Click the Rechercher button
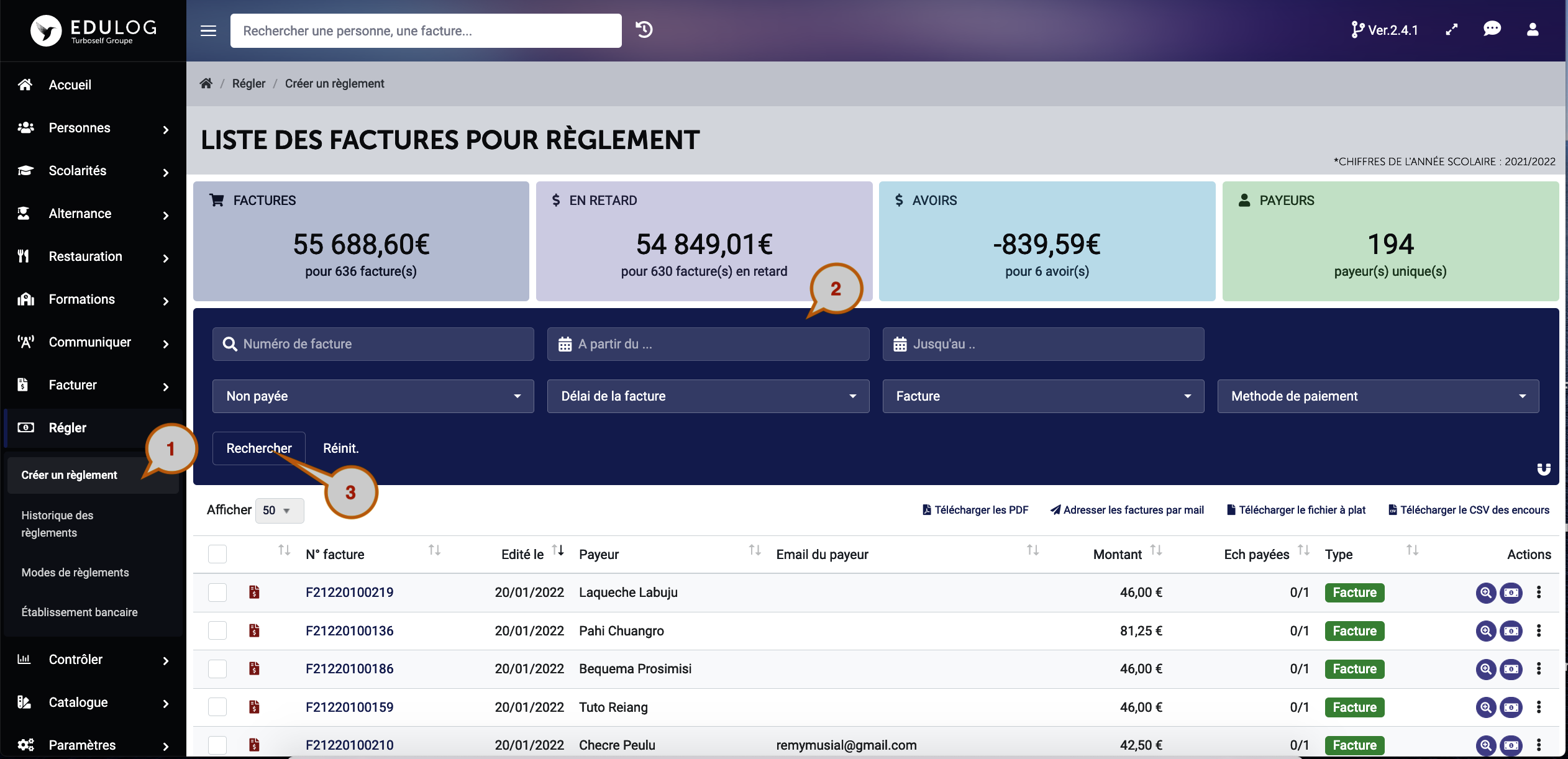The height and width of the screenshot is (759, 1568). (258, 448)
